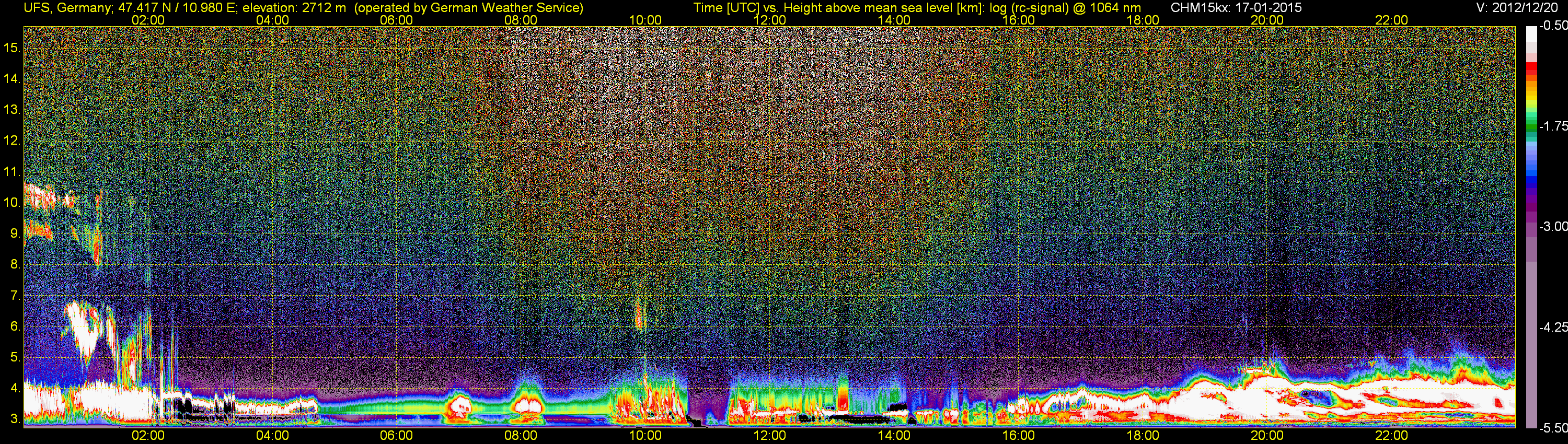
Task: Click the height label "3."
Action: 15,419
